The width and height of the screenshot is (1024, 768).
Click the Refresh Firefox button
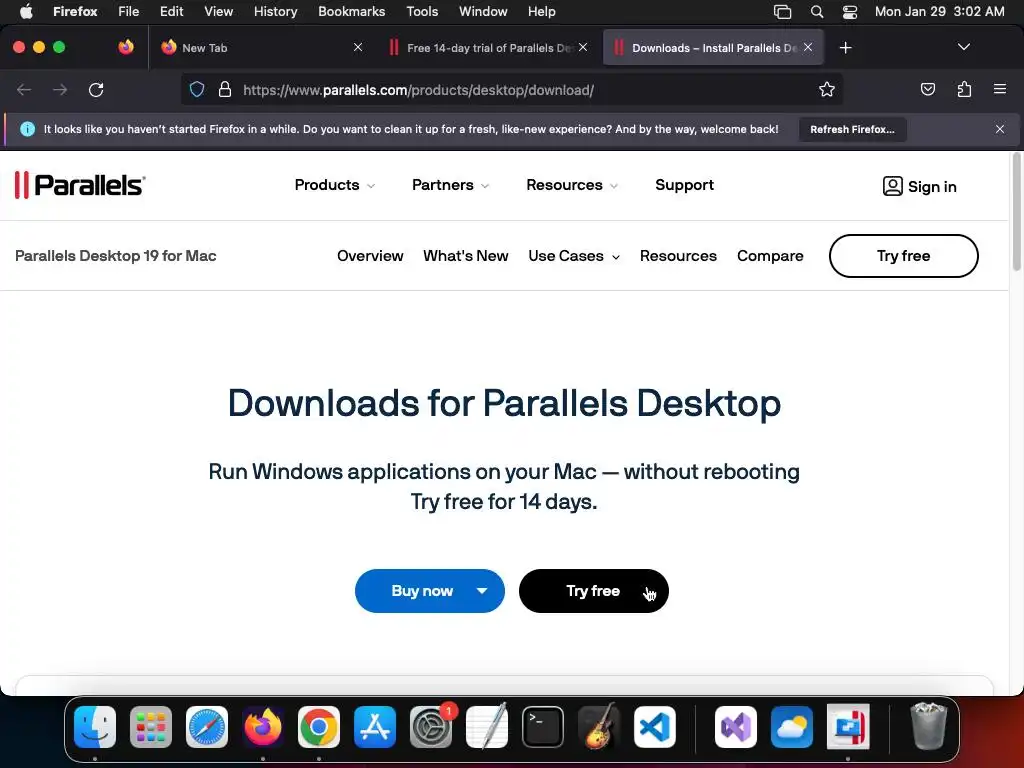pos(852,129)
